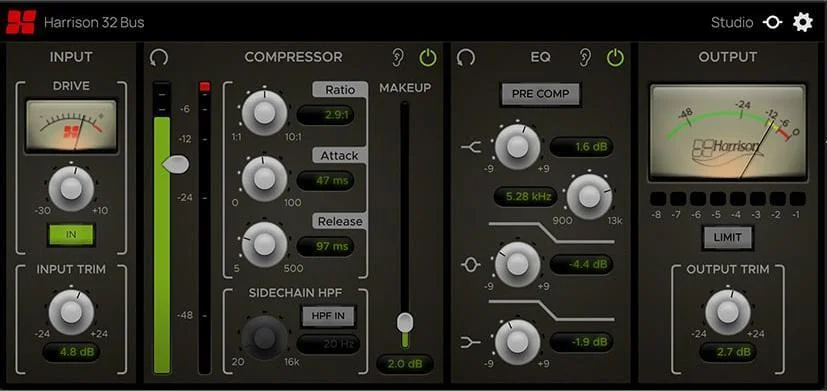Click the Drive VU meter
Screen dimensions: 827x391
point(71,127)
